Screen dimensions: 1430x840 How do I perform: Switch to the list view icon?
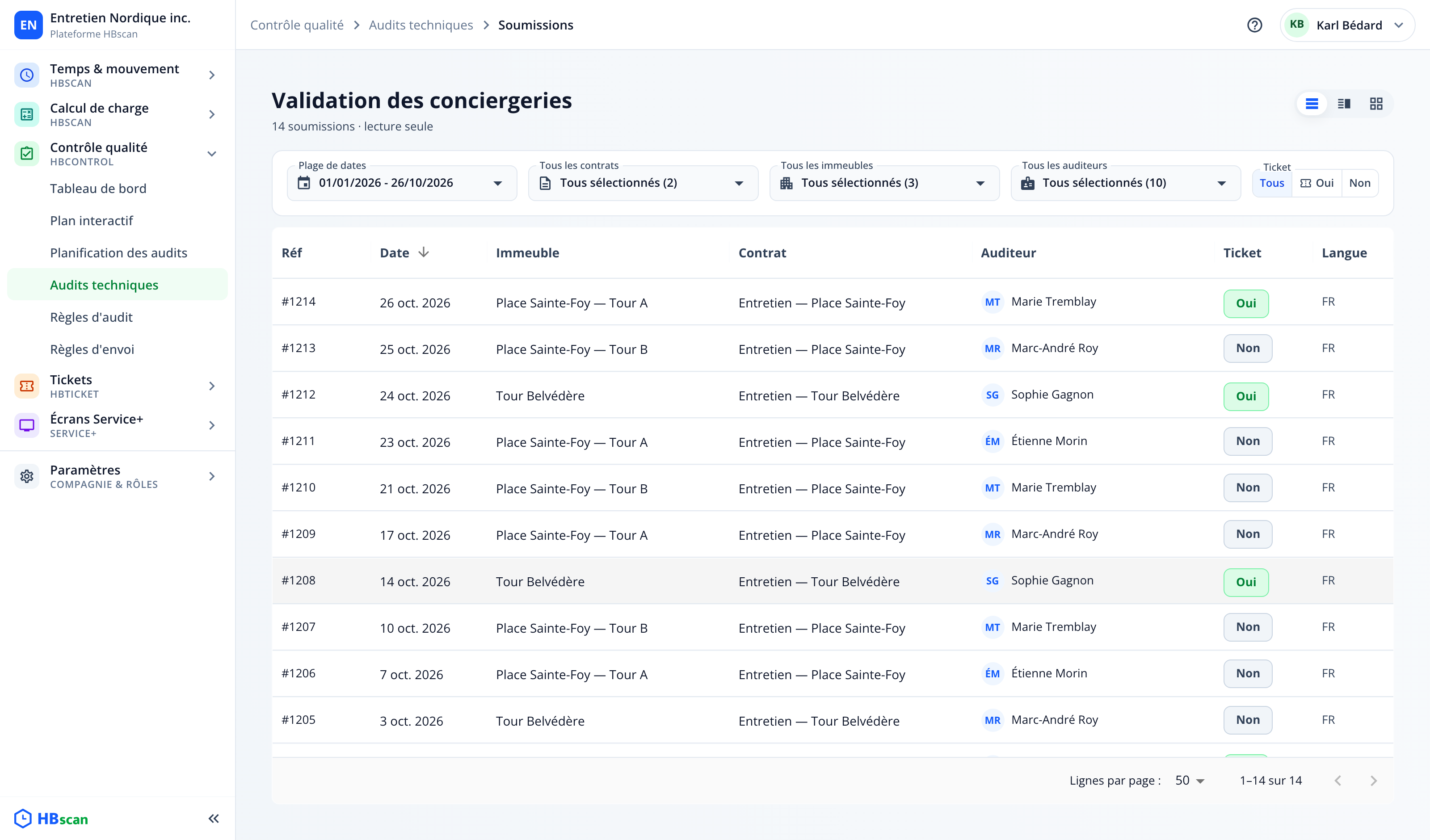point(1312,104)
